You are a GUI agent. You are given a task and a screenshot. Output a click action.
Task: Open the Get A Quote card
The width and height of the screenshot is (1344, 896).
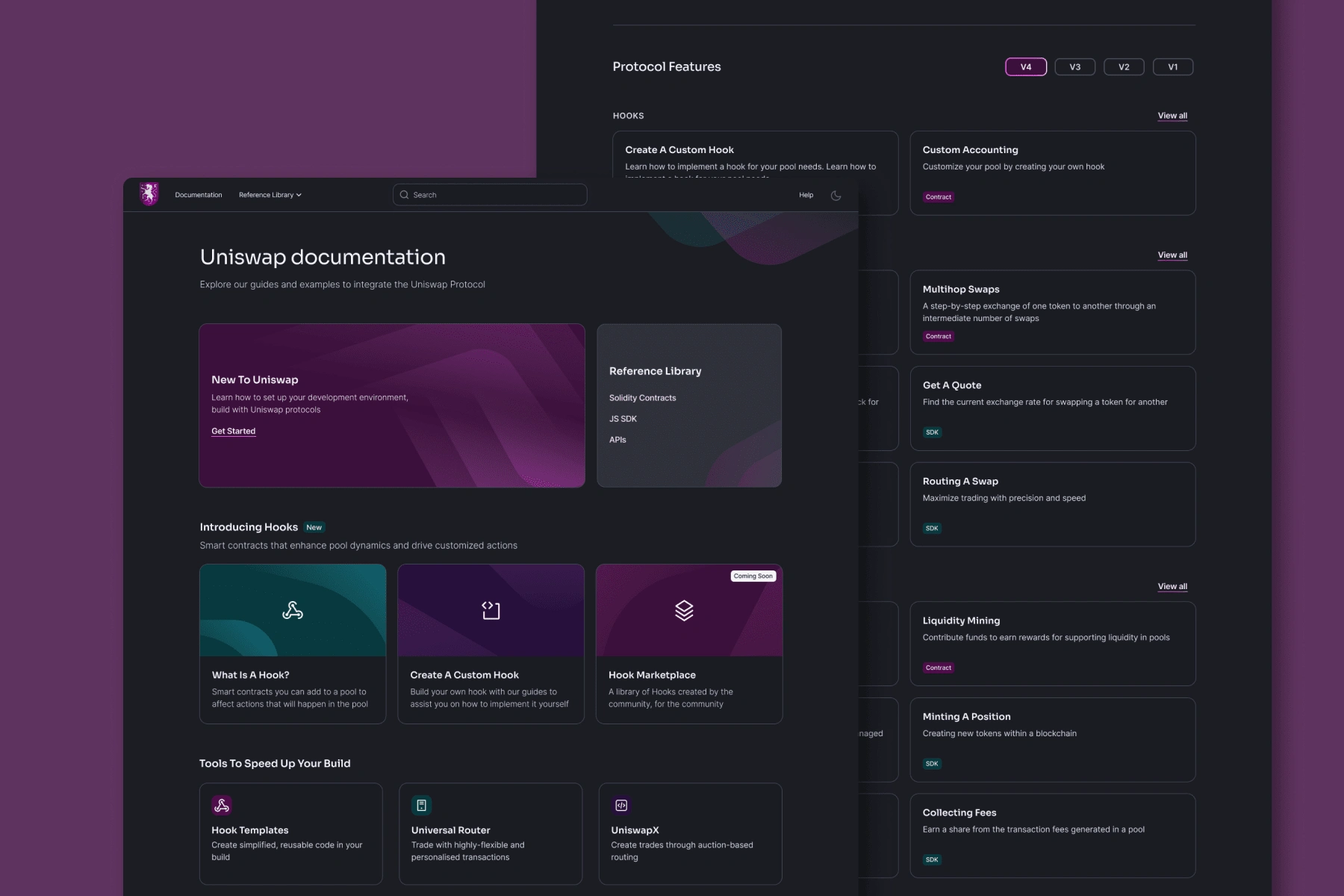[x=1053, y=408]
